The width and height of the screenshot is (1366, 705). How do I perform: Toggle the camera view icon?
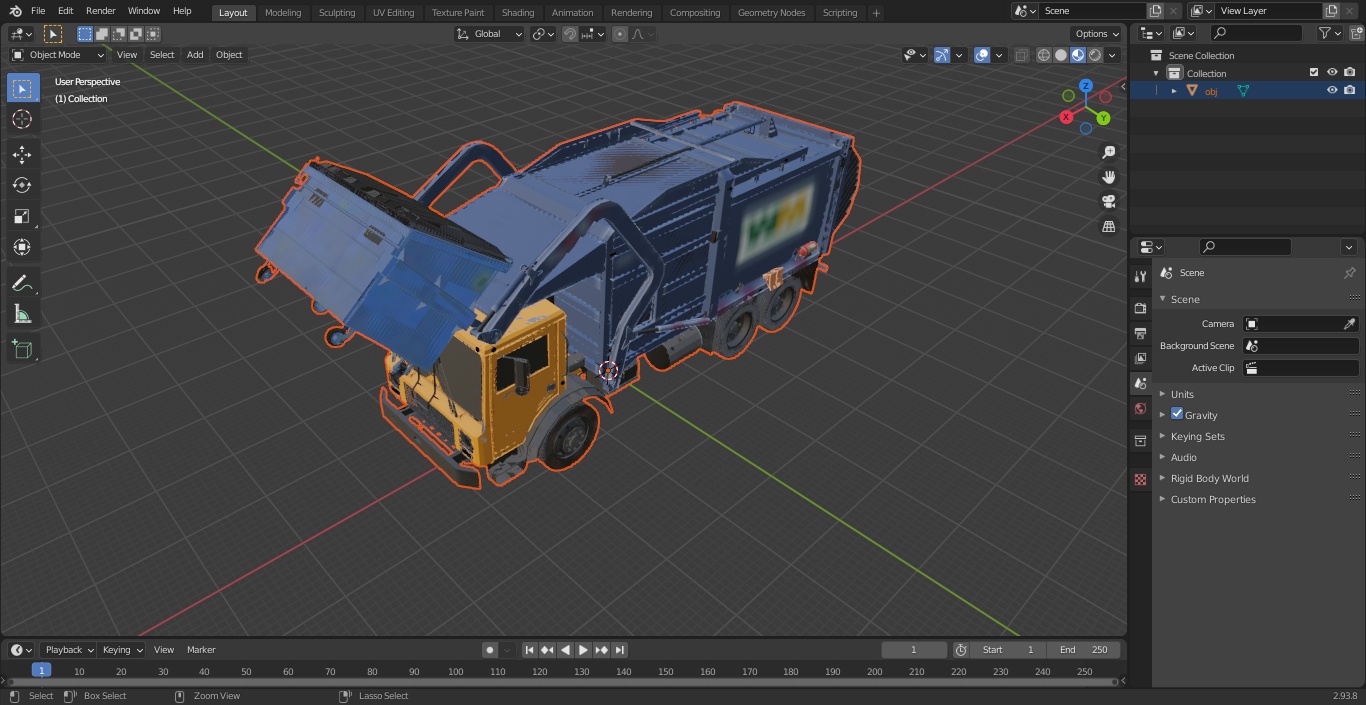click(x=1108, y=201)
